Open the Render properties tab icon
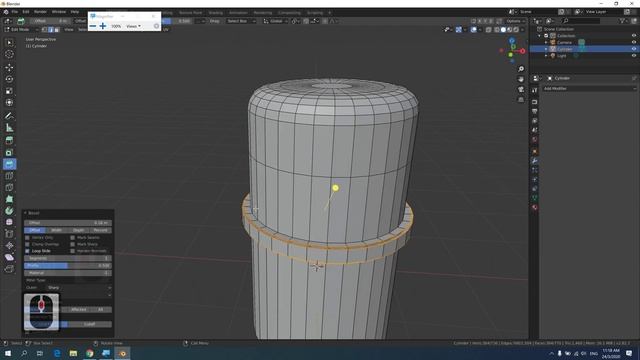This screenshot has height=360, width=640. tap(535, 102)
